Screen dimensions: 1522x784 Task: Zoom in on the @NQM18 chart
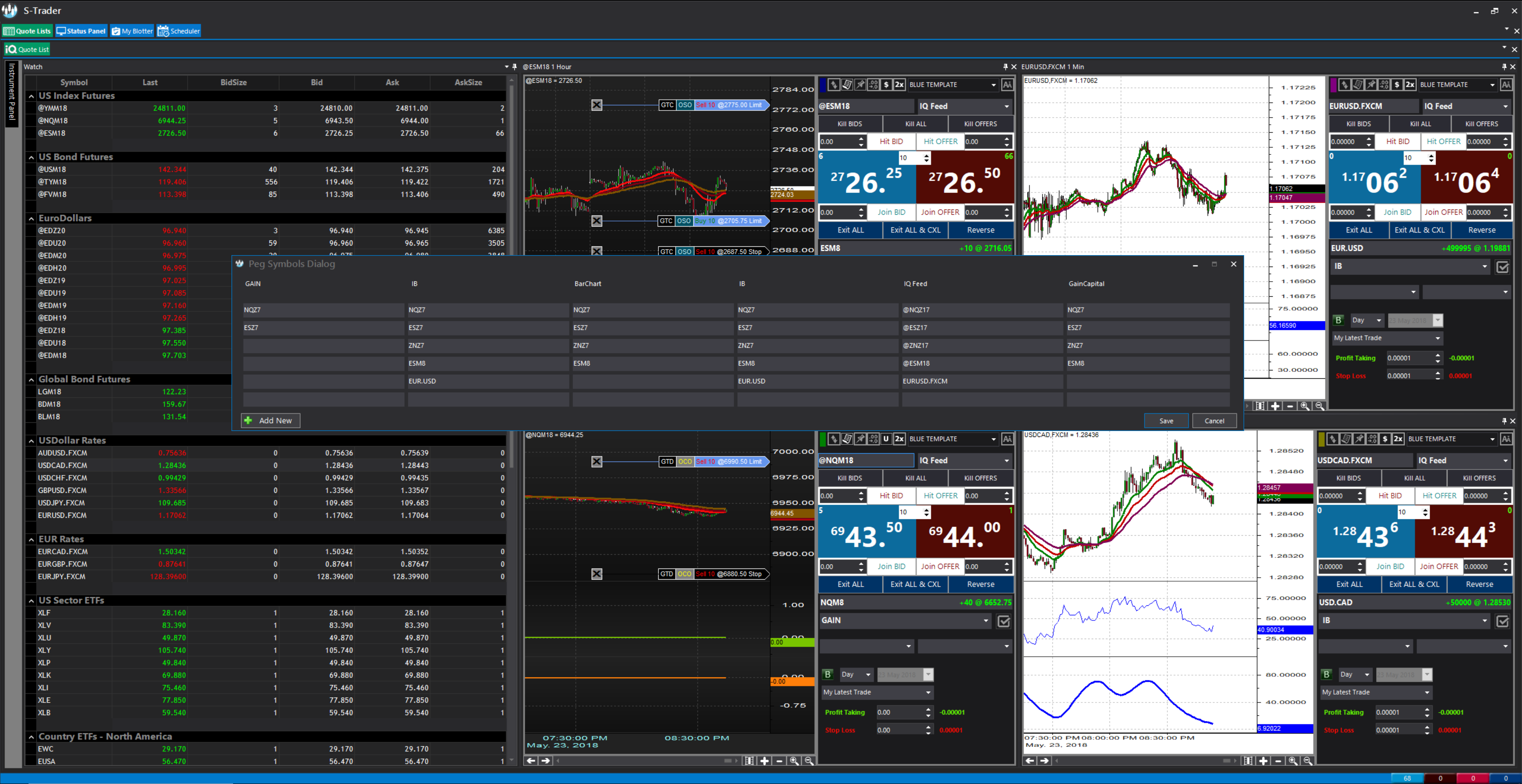tap(794, 761)
